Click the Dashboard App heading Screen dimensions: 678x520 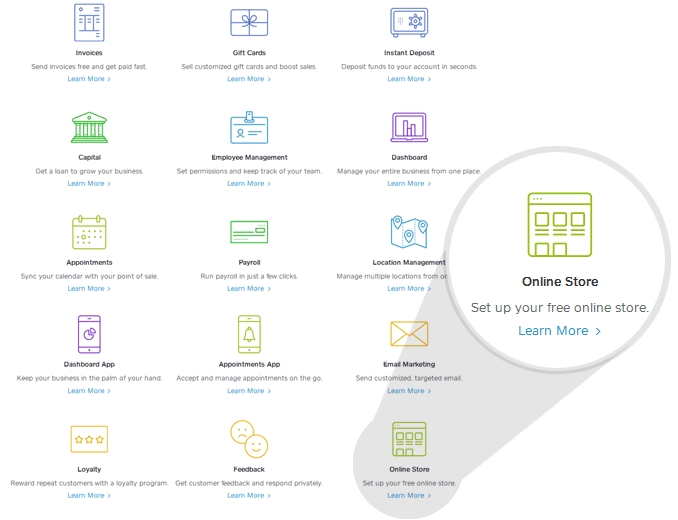click(89, 364)
